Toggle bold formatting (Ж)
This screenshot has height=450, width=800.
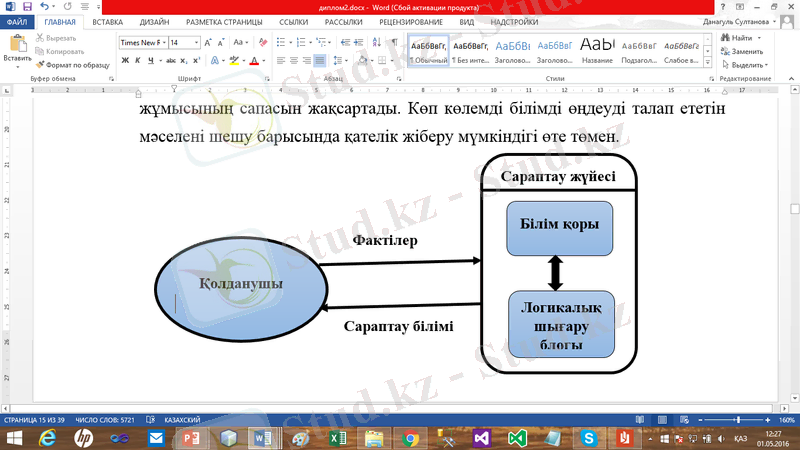click(125, 60)
